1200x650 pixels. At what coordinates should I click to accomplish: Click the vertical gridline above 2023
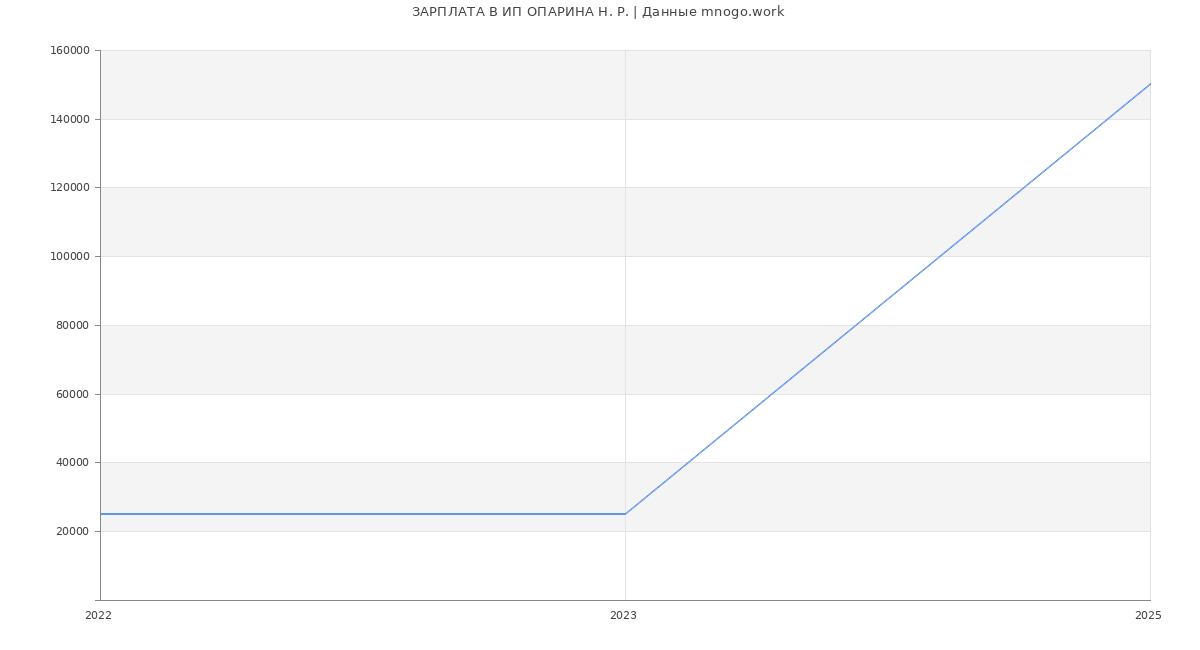click(x=625, y=250)
